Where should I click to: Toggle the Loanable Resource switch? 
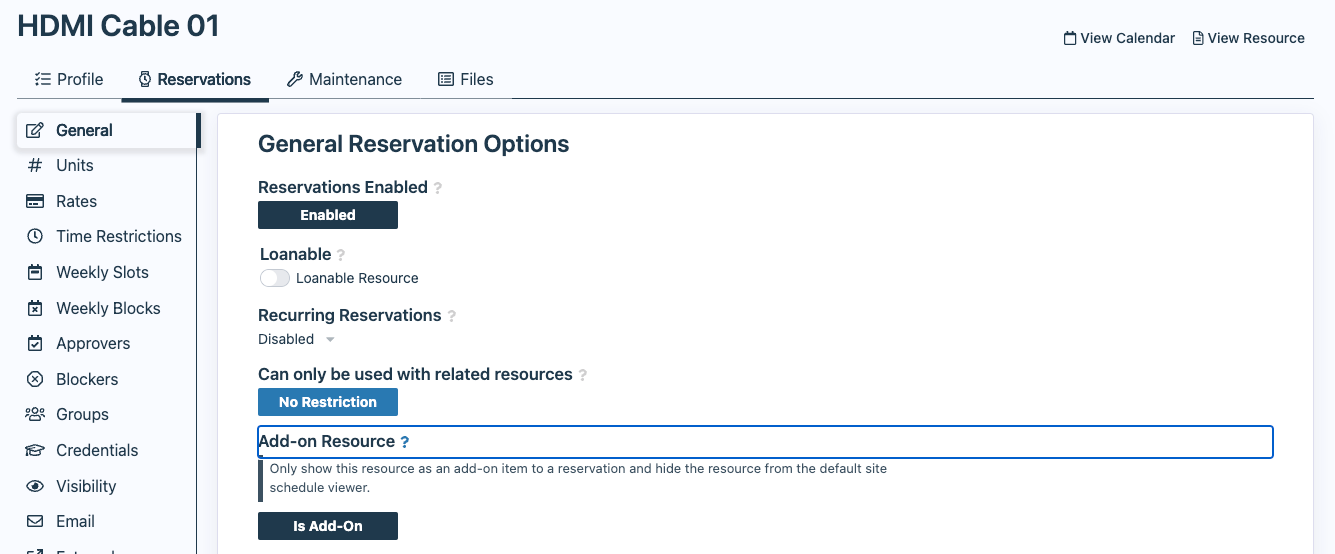click(x=275, y=278)
